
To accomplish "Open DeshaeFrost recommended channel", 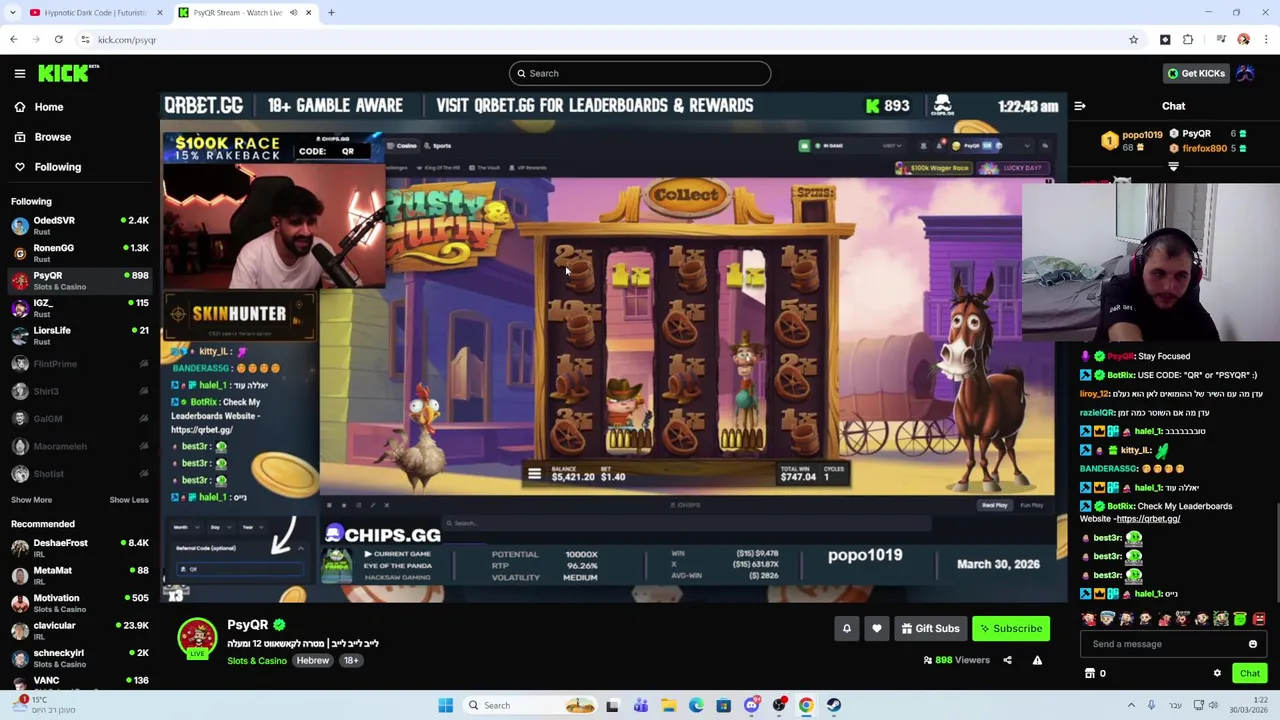I will (x=80, y=548).
